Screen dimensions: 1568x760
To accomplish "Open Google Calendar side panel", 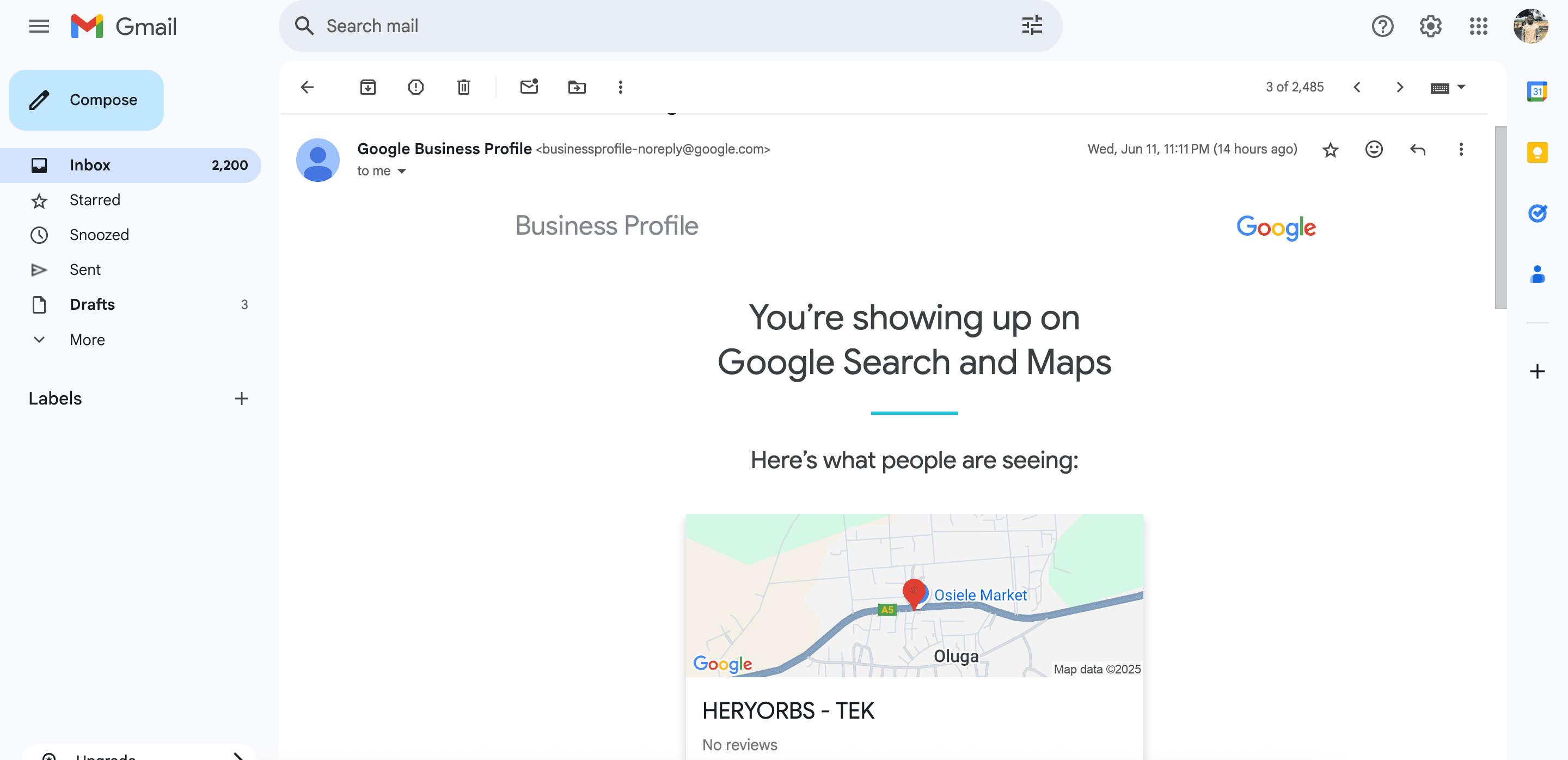I will click(1537, 91).
